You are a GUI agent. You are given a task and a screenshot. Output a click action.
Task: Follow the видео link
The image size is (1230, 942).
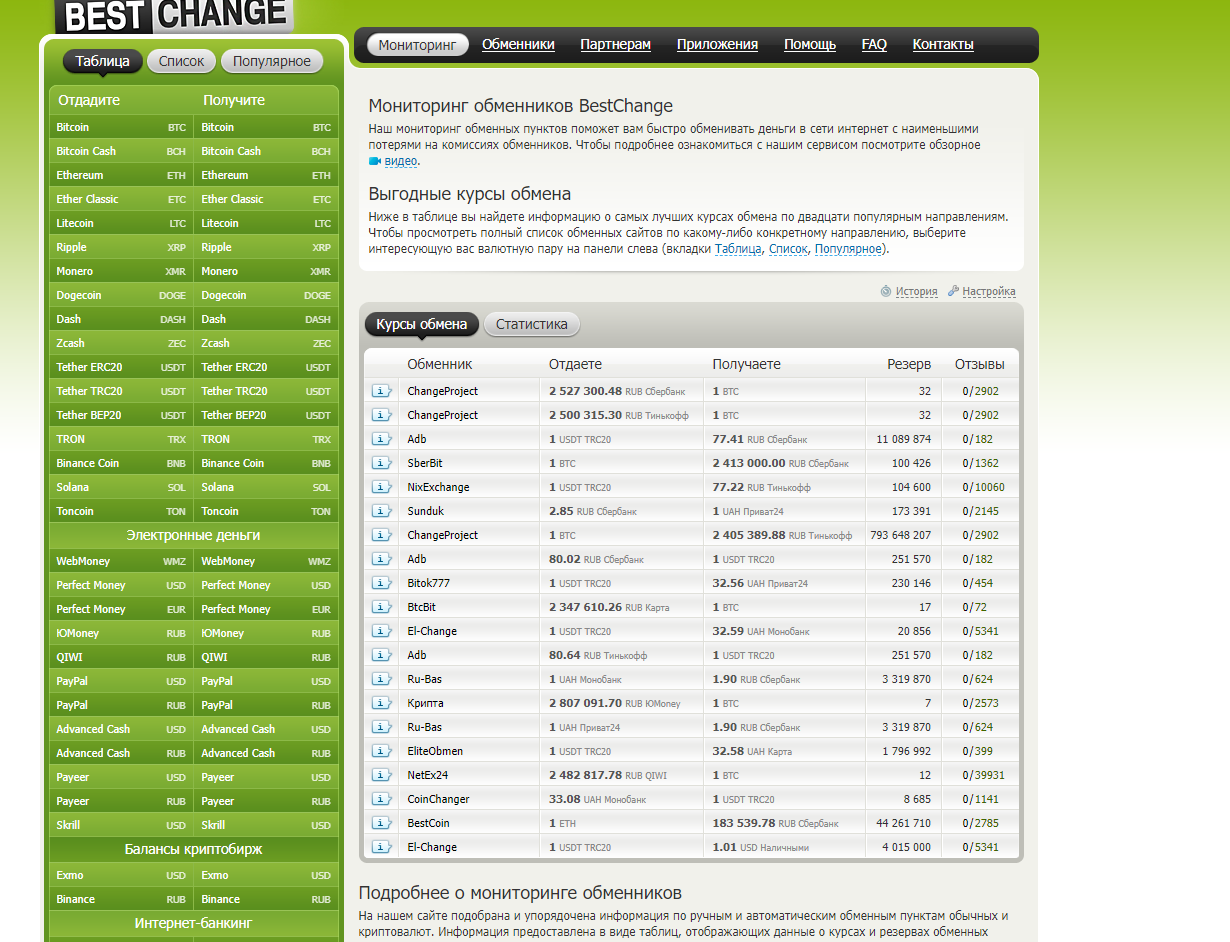401,161
